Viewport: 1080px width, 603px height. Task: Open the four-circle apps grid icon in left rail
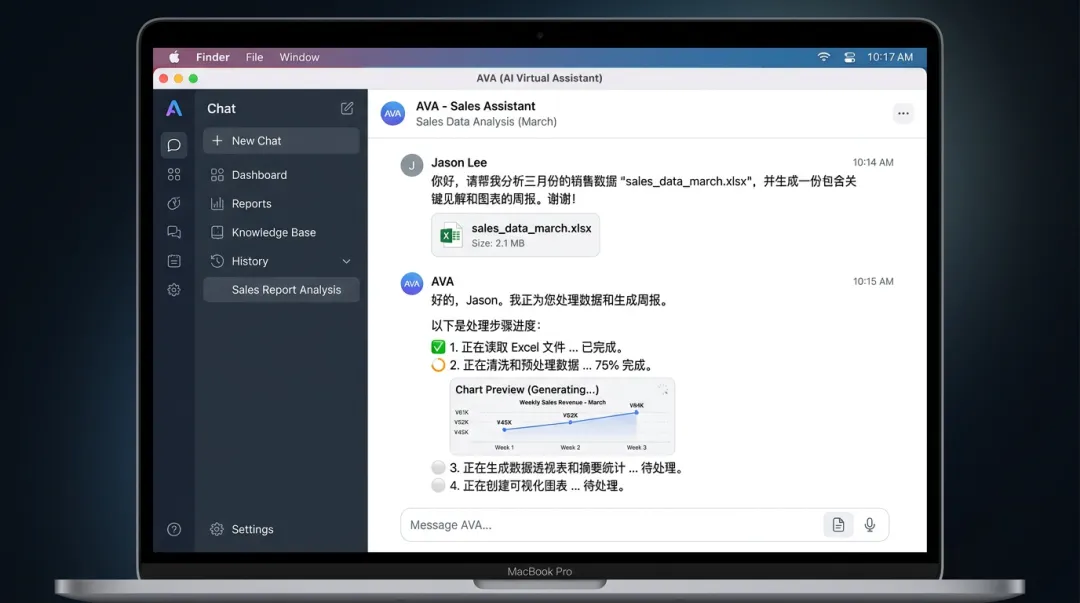174,174
